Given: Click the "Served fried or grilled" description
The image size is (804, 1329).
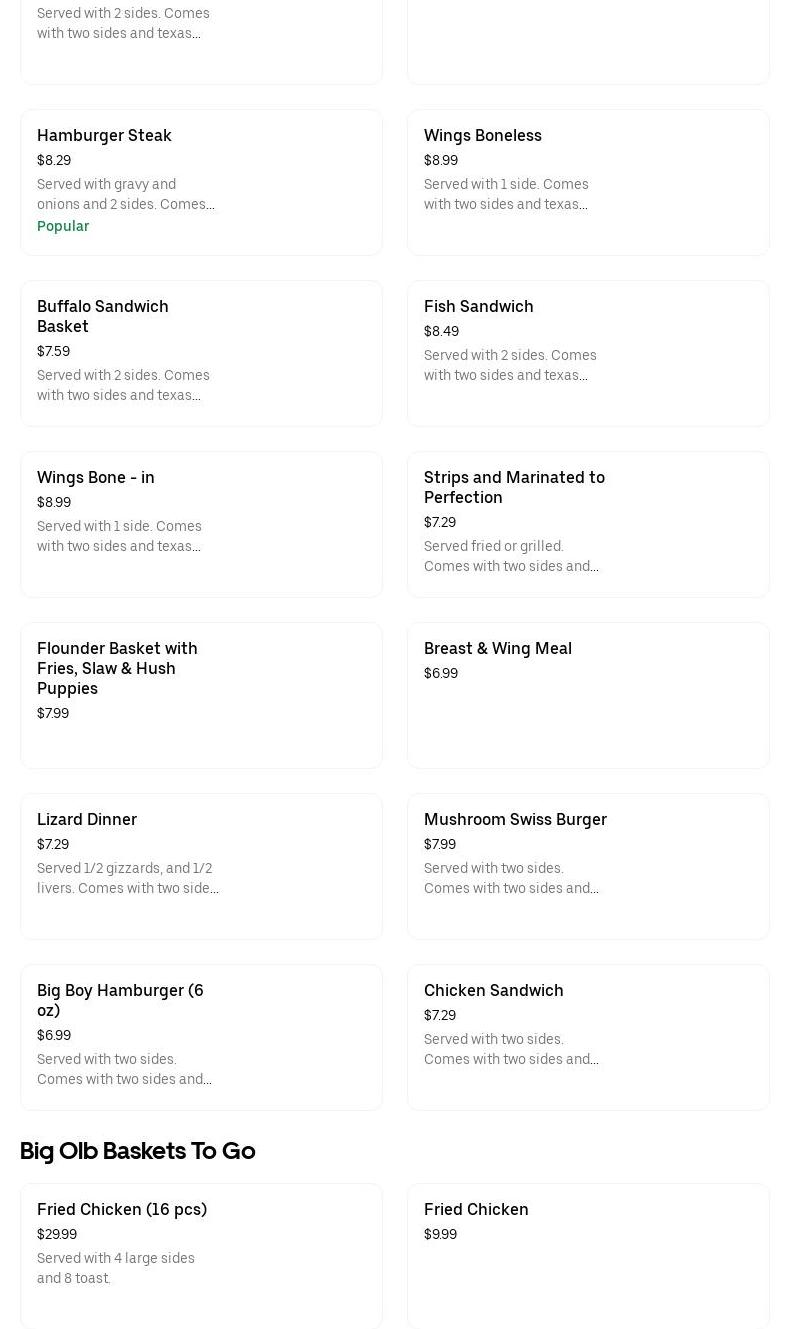Looking at the screenshot, I should point(511,556).
